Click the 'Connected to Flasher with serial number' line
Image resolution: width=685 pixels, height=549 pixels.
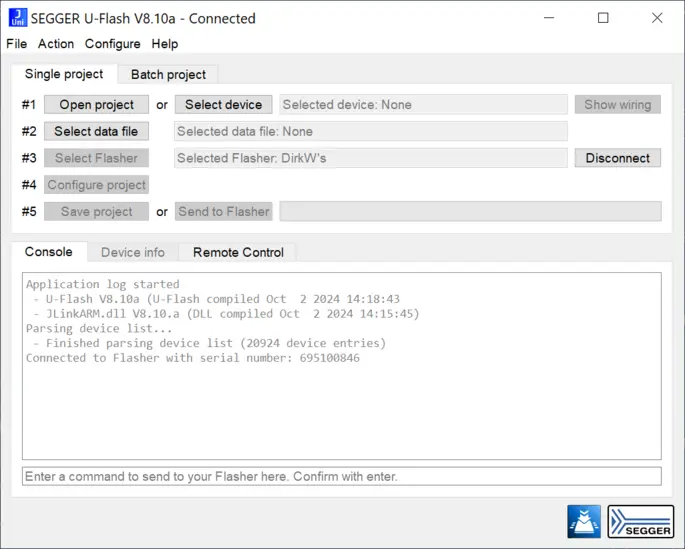click(193, 358)
